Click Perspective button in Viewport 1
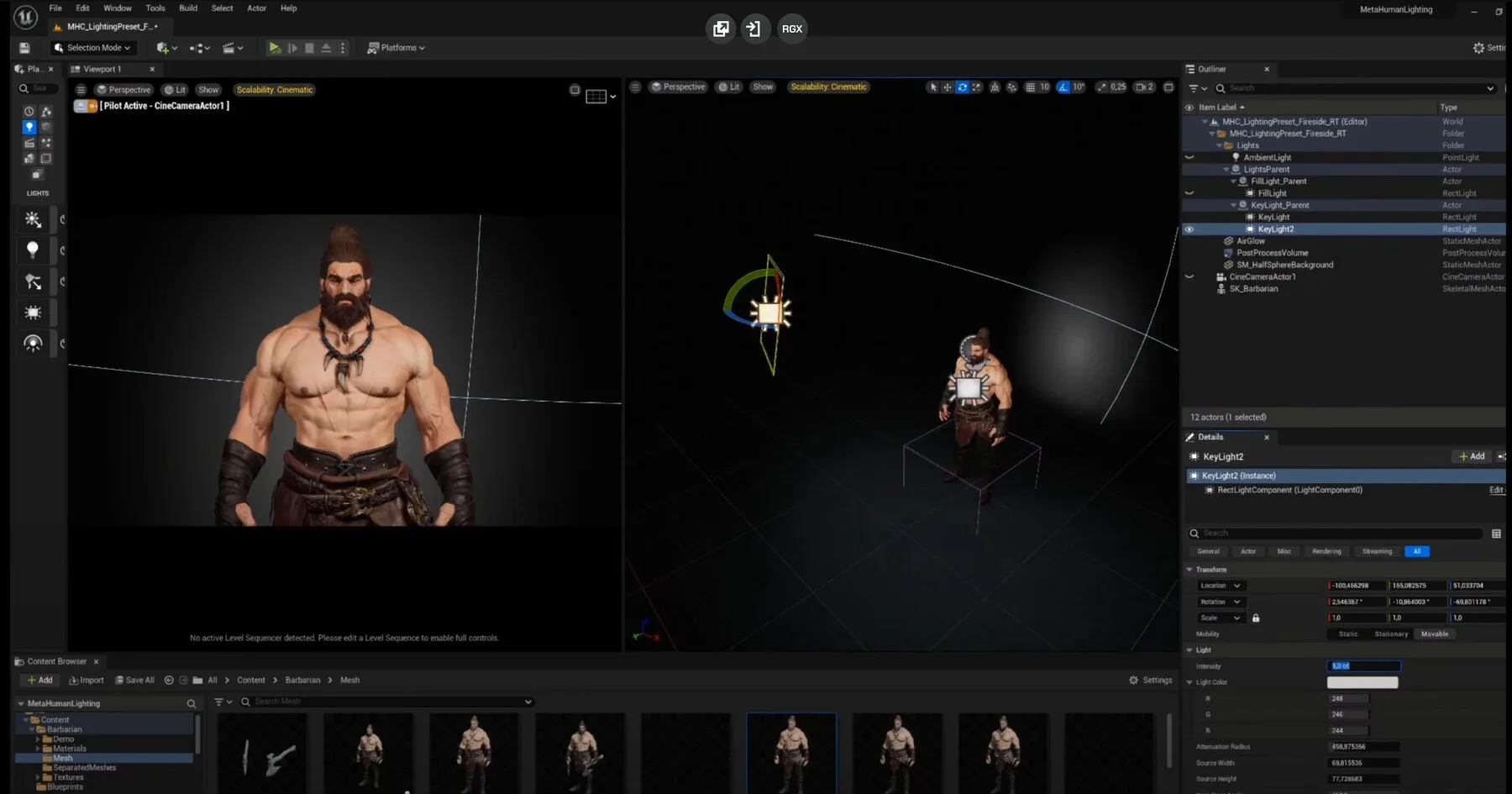Screen dimensions: 1512x794 coord(124,90)
